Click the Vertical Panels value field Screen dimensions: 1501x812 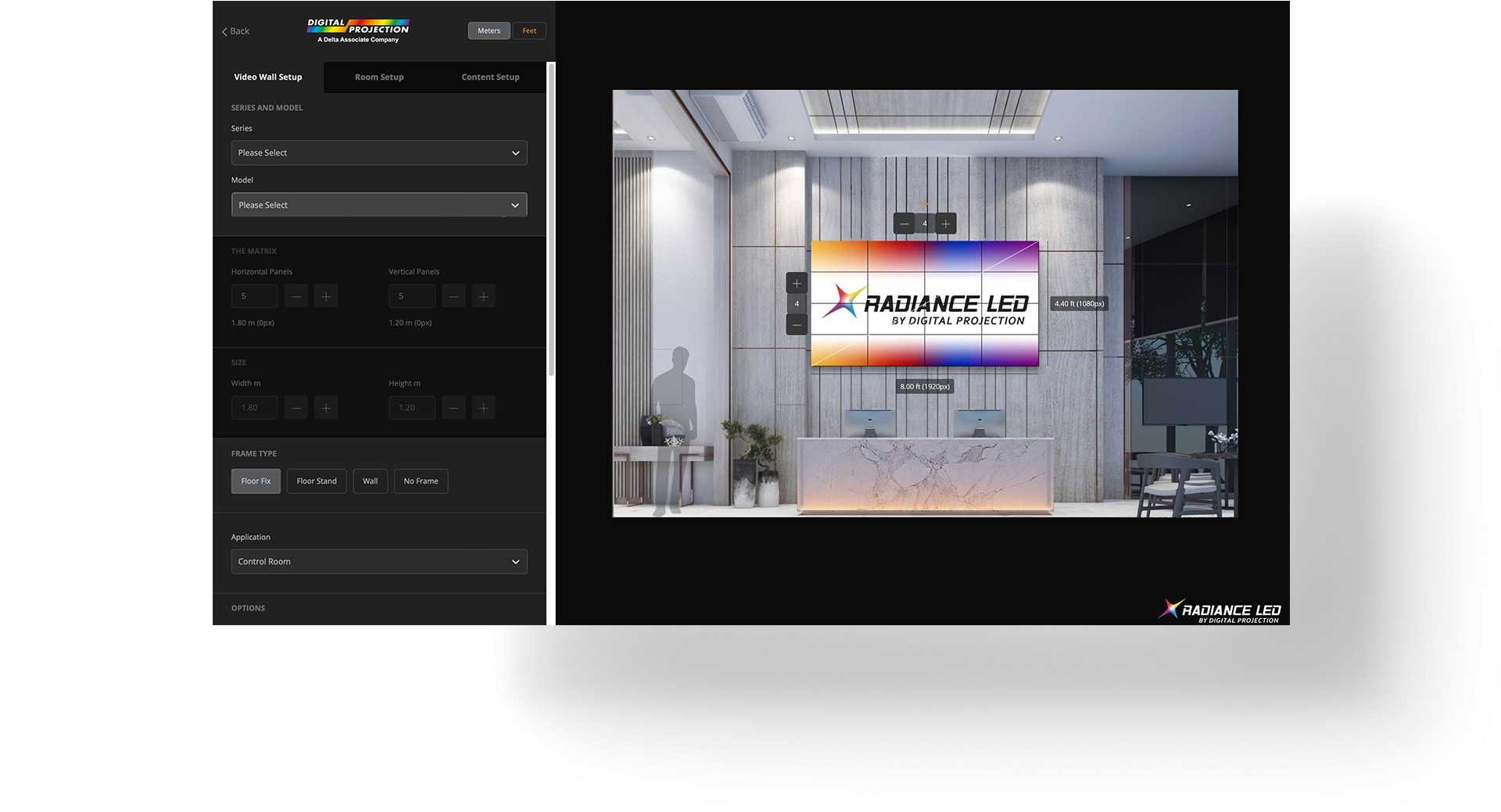(x=412, y=296)
